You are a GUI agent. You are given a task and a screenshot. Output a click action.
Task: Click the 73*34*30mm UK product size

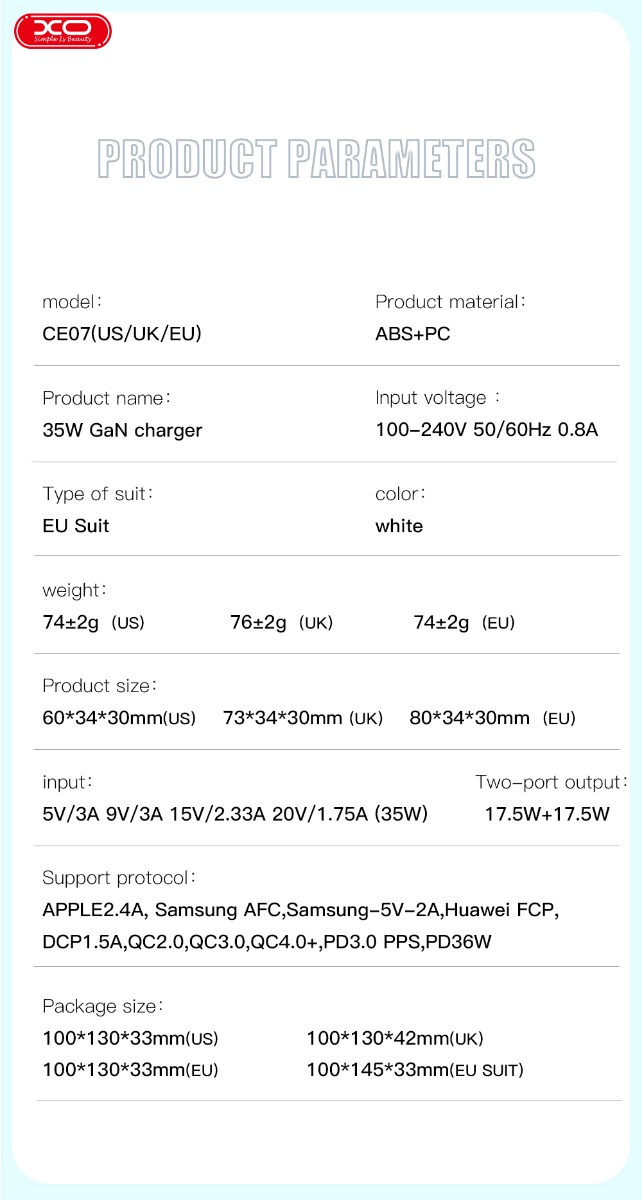[x=302, y=718]
